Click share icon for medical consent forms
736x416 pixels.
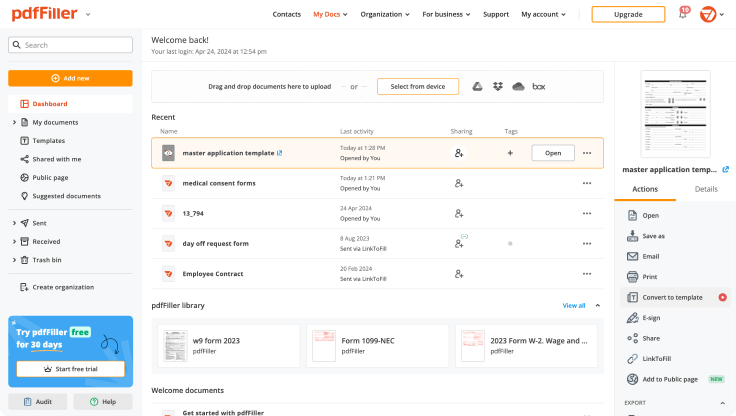click(x=459, y=183)
